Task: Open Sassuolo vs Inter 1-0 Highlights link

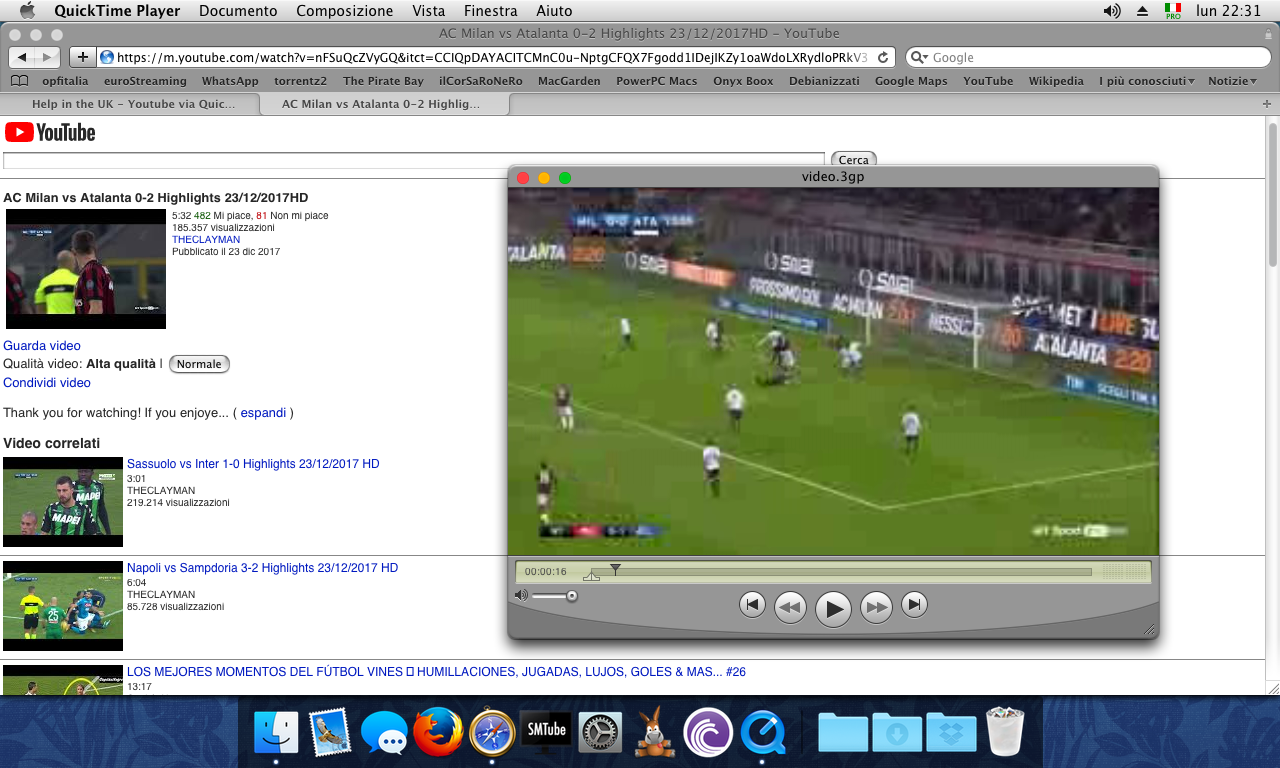Action: click(253, 464)
